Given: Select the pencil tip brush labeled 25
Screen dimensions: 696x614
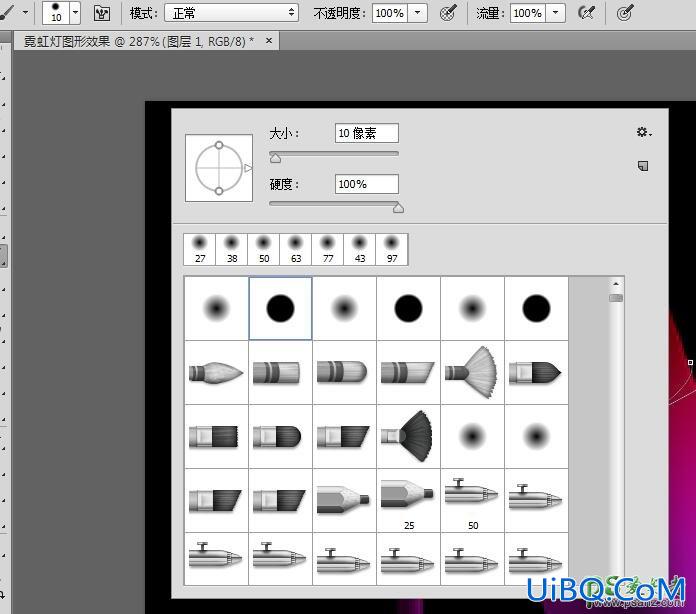Looking at the screenshot, I should pyautogui.click(x=408, y=500).
